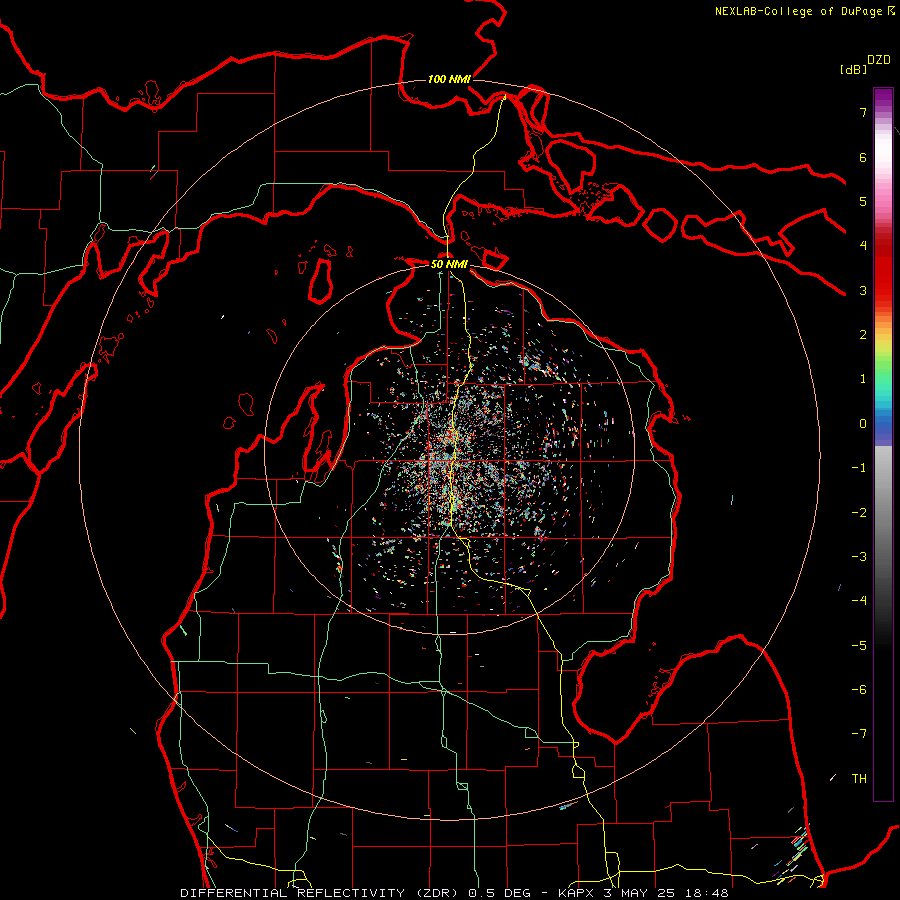Click the -3 value on the color scale
Screen dimensions: 900x900
pos(859,557)
